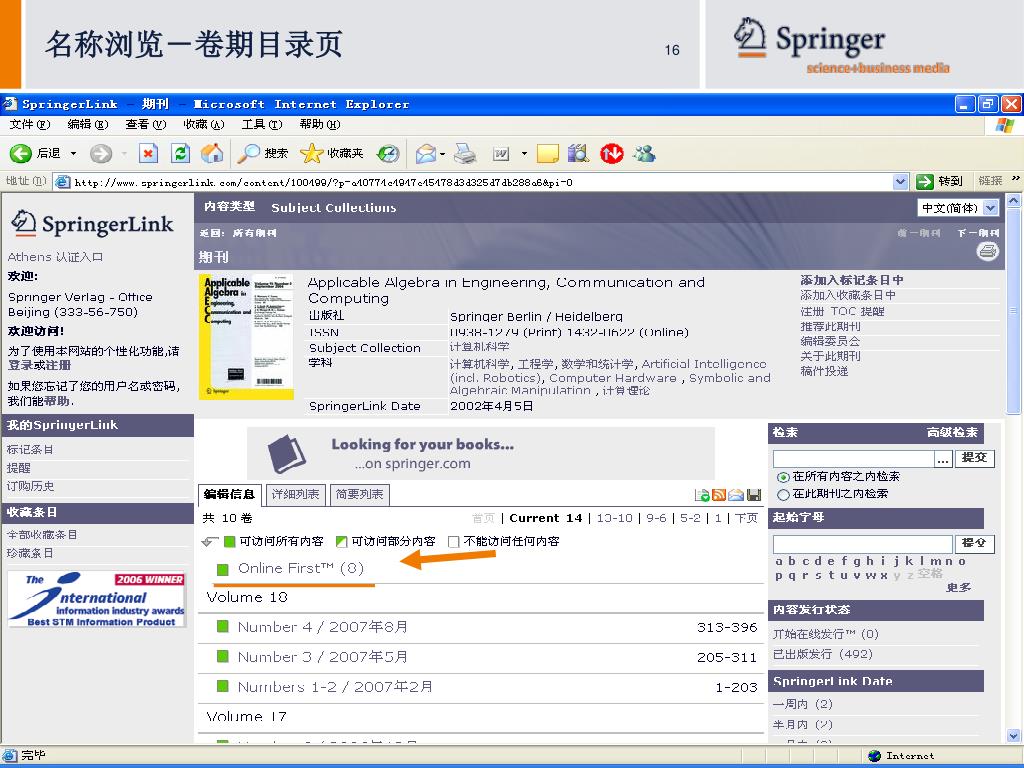Click the 登录或注册 link
The image size is (1024, 768).
[x=39, y=365]
